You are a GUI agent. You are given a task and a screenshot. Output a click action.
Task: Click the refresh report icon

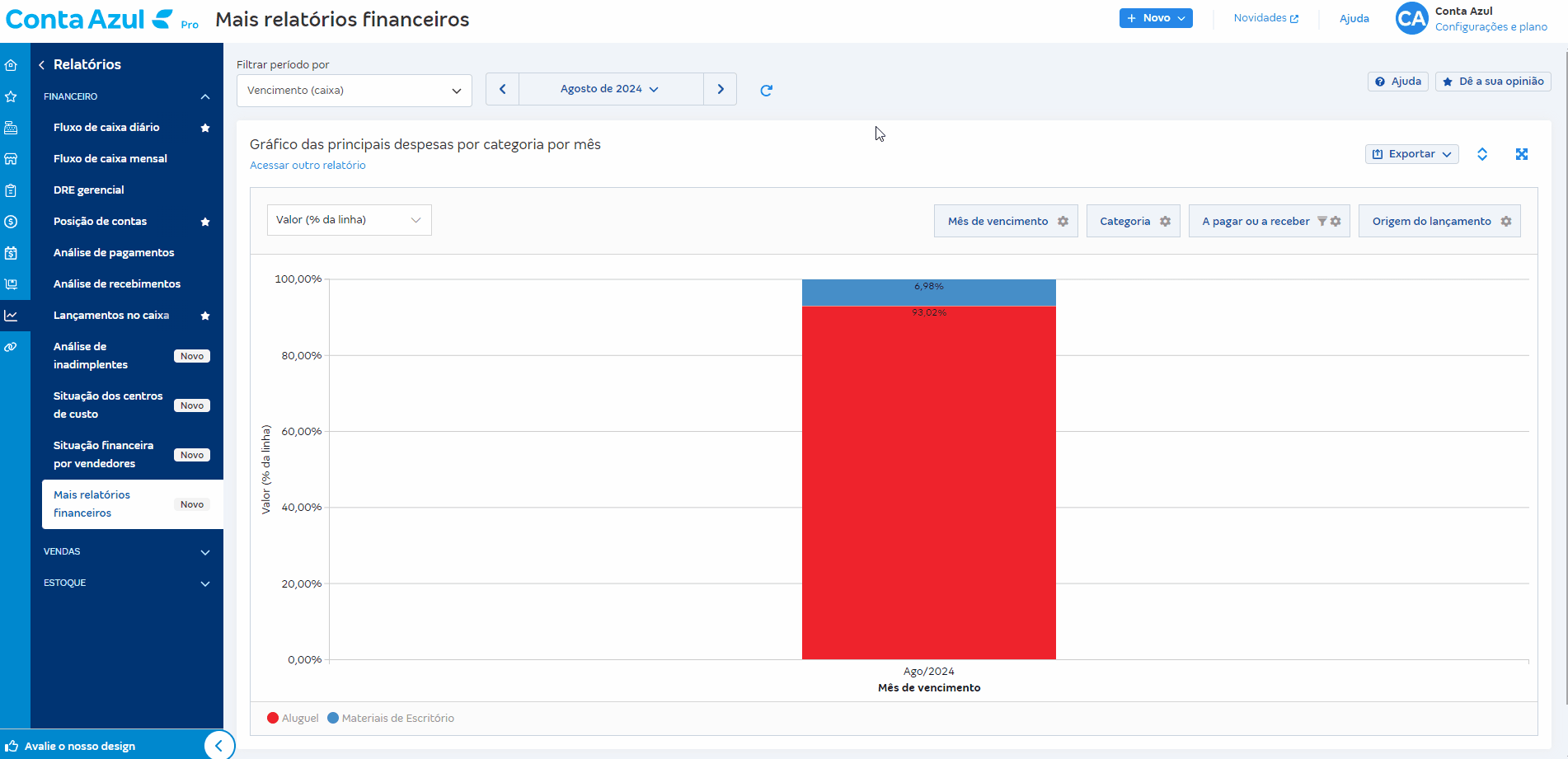pyautogui.click(x=766, y=91)
